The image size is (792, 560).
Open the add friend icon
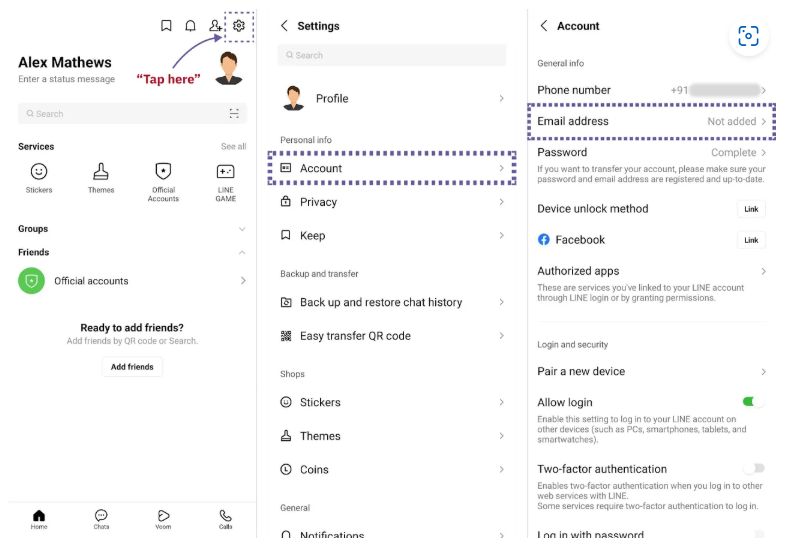click(x=215, y=26)
